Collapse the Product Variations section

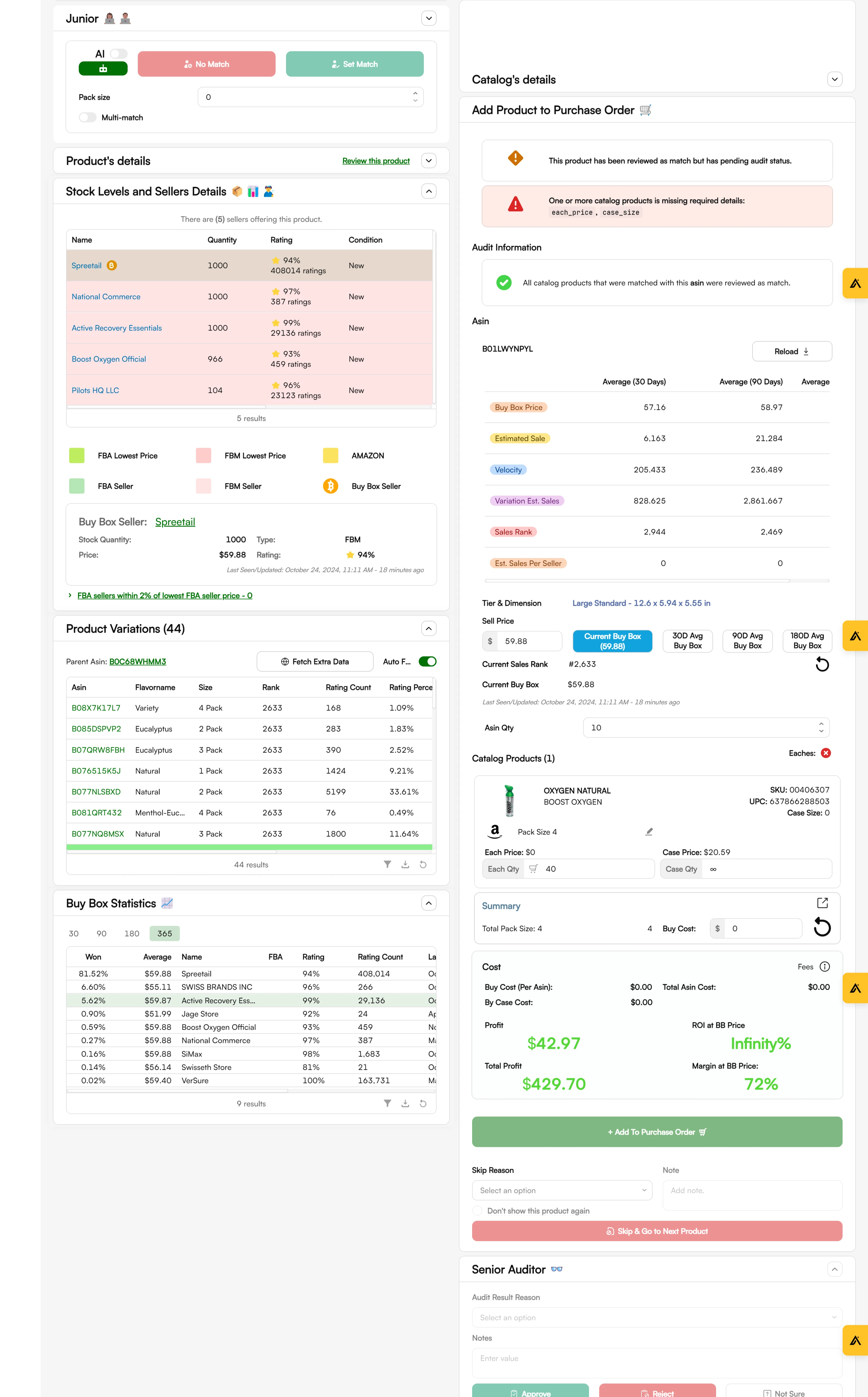(x=429, y=629)
